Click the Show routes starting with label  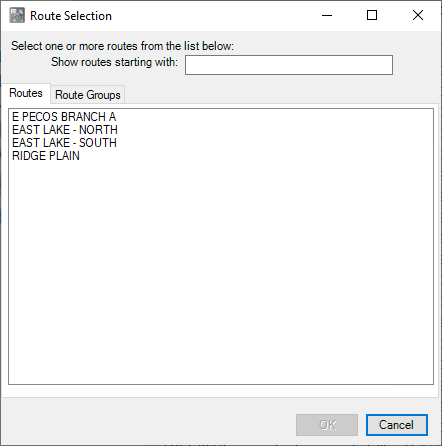click(114, 62)
